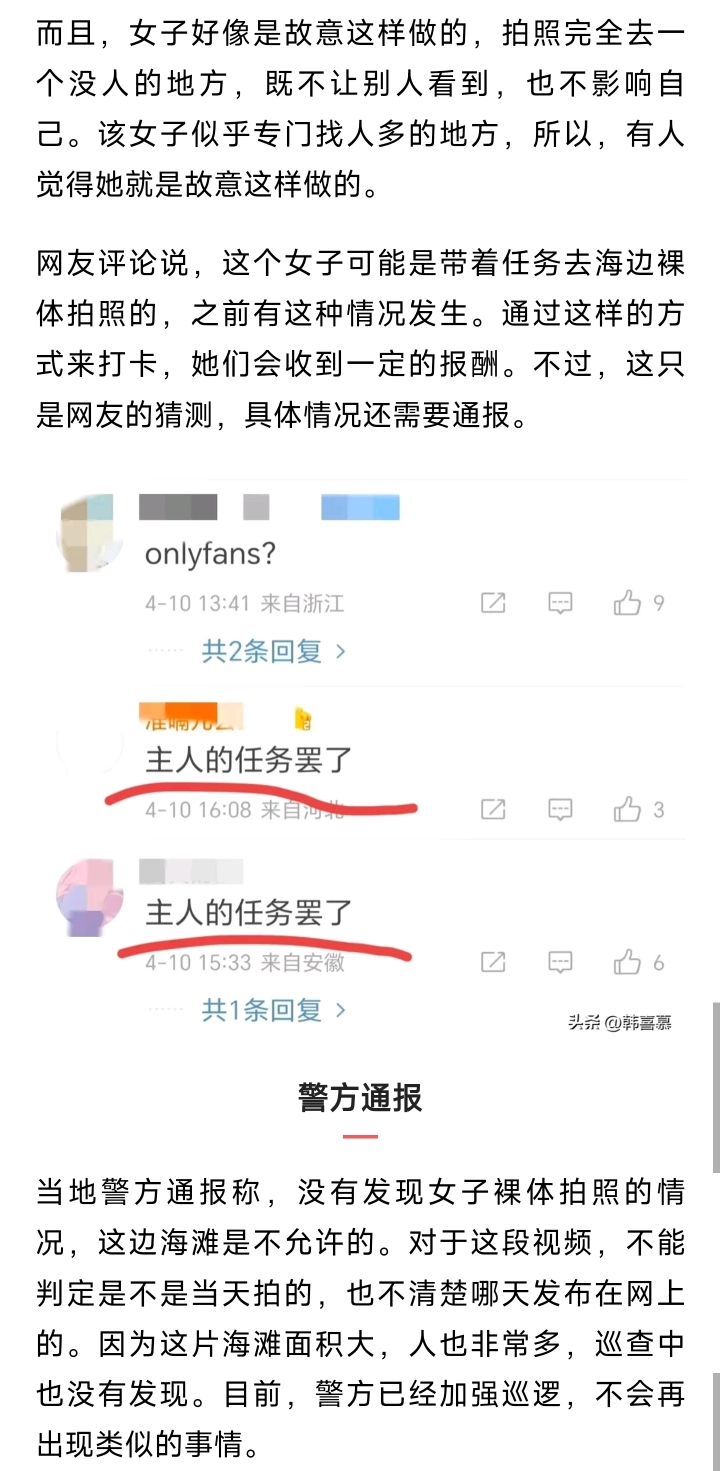Tap the 警方通报 section heading
The width and height of the screenshot is (720, 1471).
pyautogui.click(x=360, y=1097)
